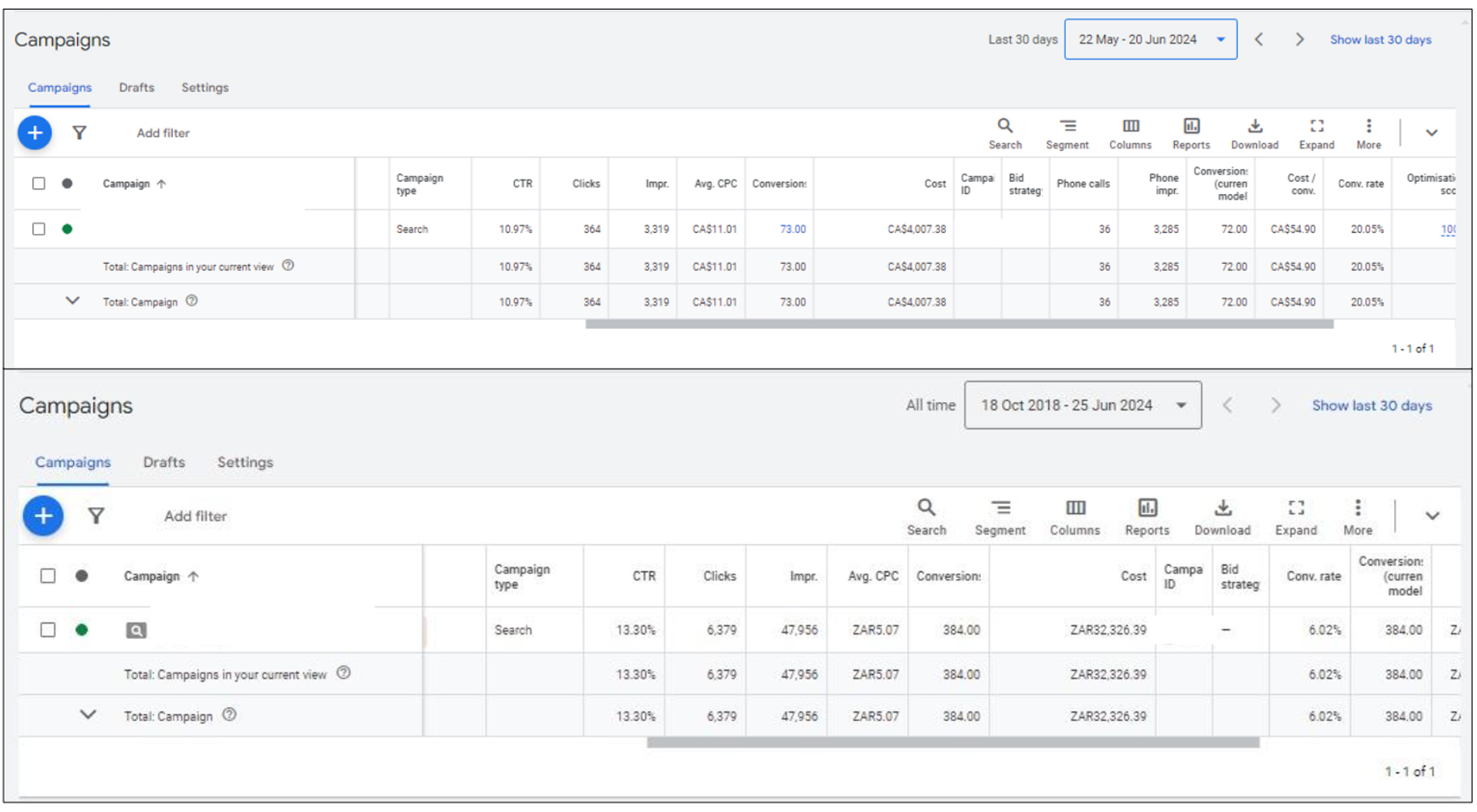The height and width of the screenshot is (812, 1477).
Task: Expand the Total: Campaign row chevron in the All time table
Action: click(x=88, y=715)
